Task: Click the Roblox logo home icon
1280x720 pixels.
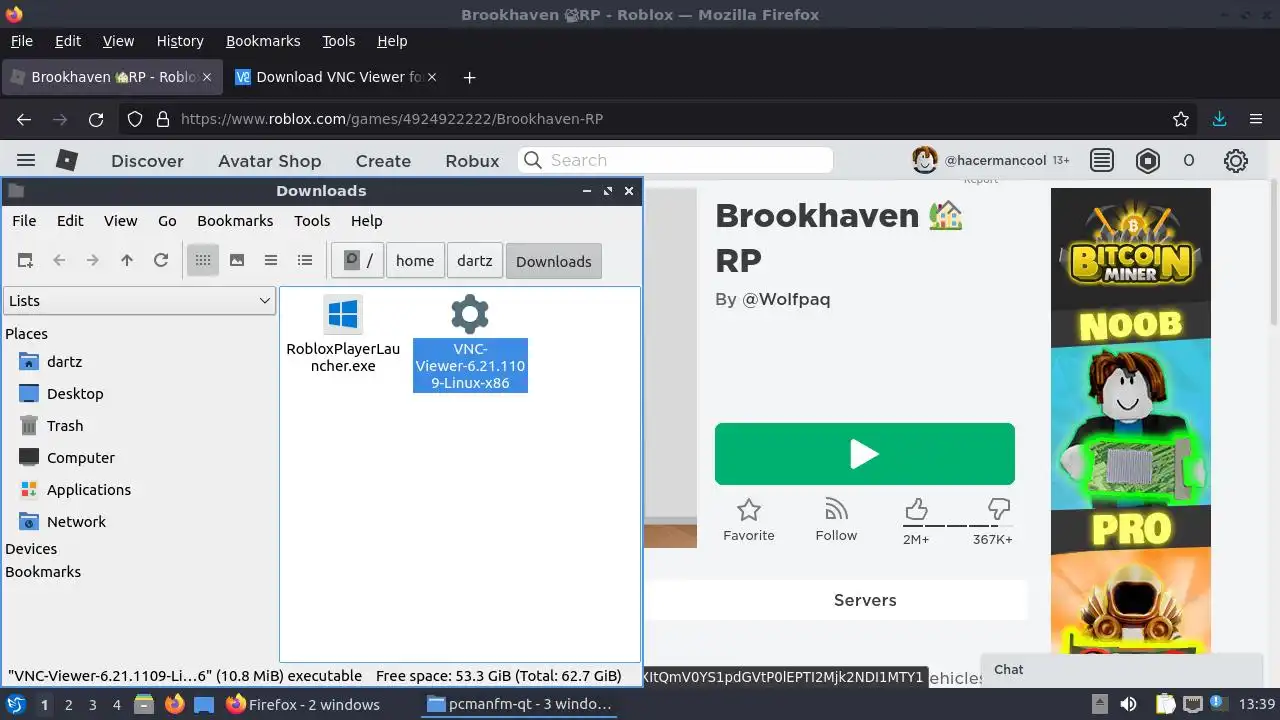Action: pyautogui.click(x=67, y=160)
